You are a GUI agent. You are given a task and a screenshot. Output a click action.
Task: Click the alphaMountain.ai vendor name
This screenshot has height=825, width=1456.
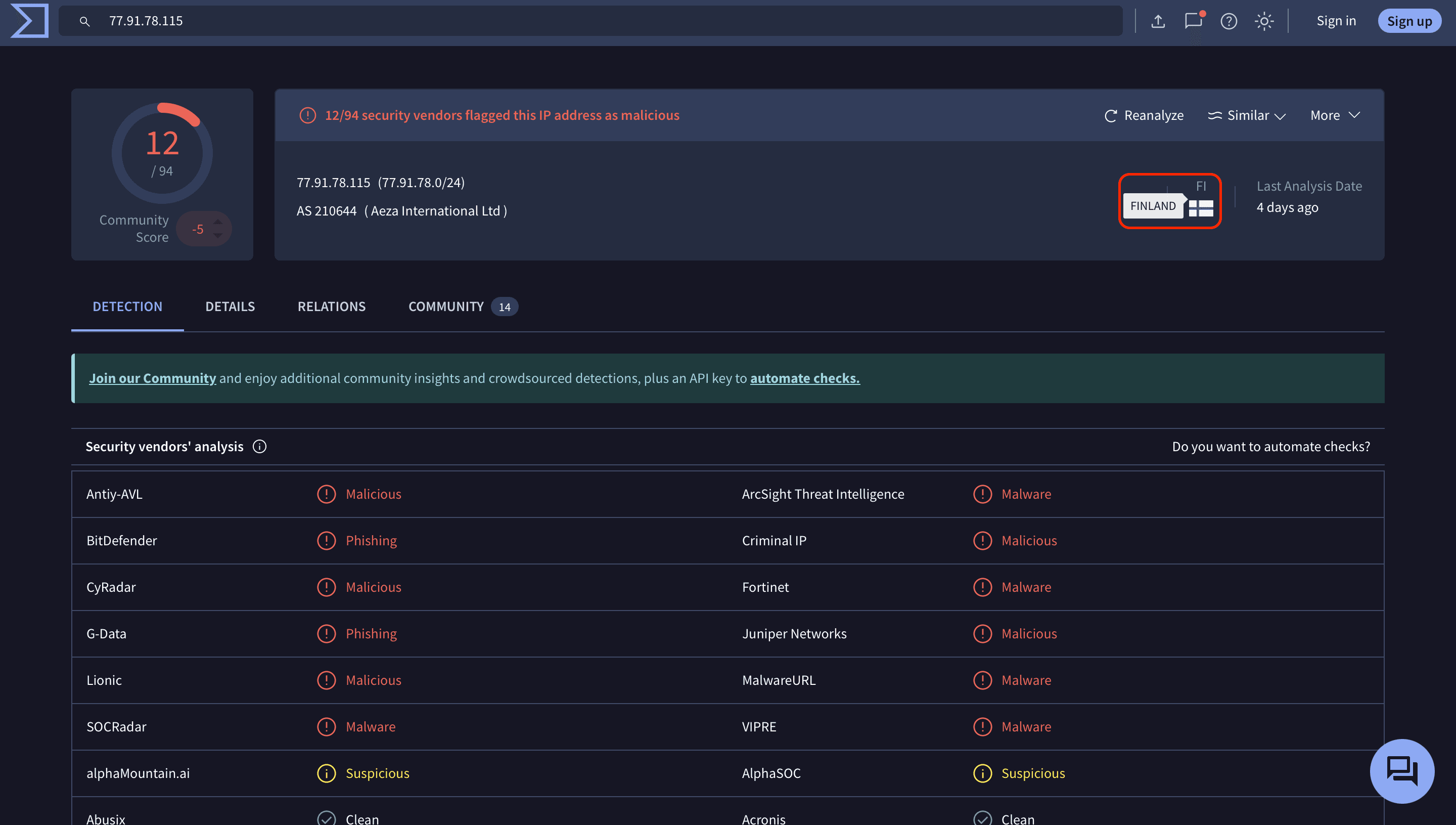tap(138, 773)
